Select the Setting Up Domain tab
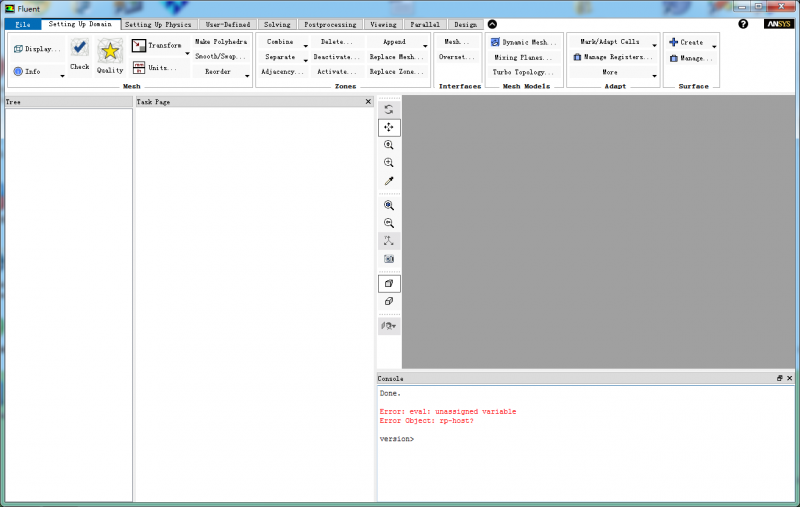The image size is (800, 507). click(x=80, y=24)
